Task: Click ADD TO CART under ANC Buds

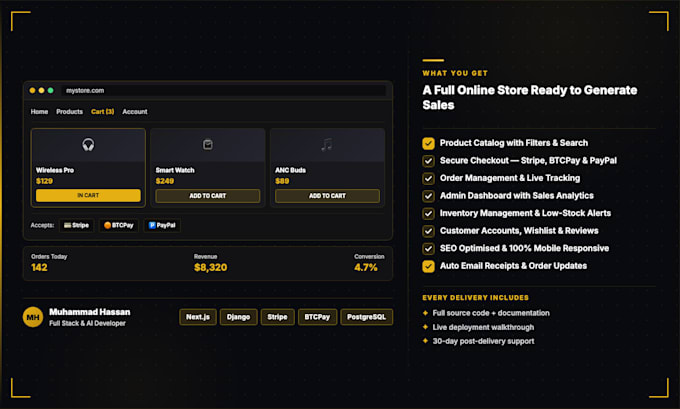Action: (327, 196)
